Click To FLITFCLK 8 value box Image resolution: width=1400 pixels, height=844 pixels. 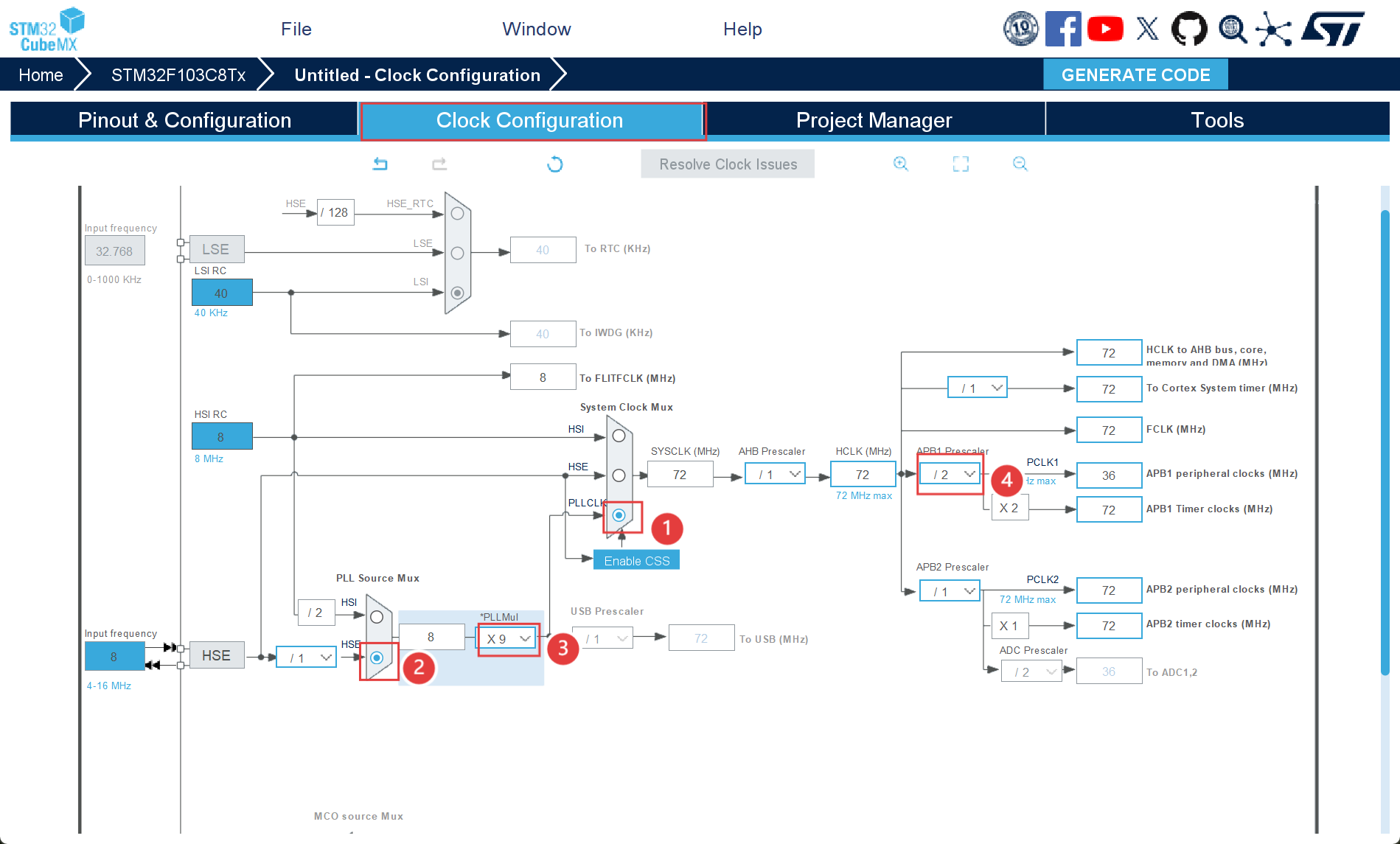click(543, 377)
